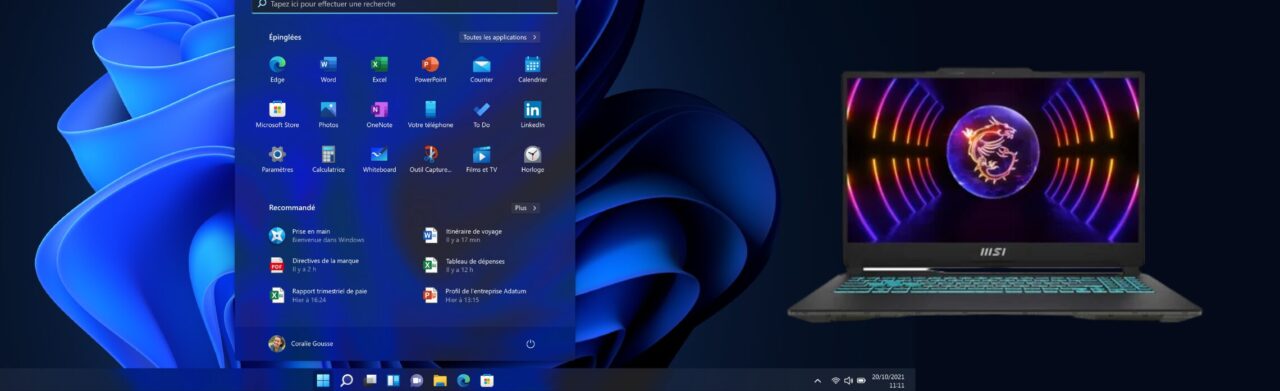This screenshot has height=391, width=1280.
Task: Show hidden tray icons chevron
Action: click(817, 381)
